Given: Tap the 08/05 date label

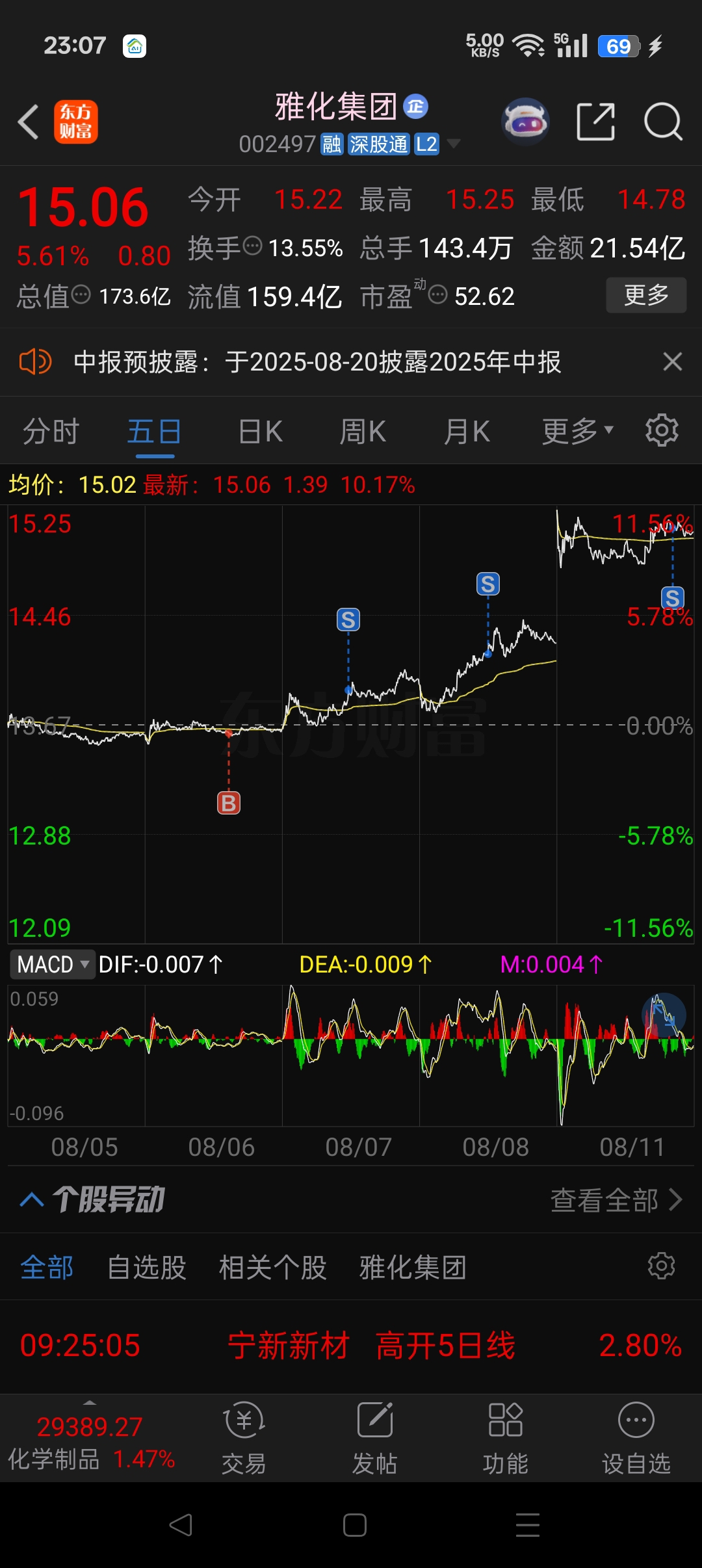Looking at the screenshot, I should 84,1147.
